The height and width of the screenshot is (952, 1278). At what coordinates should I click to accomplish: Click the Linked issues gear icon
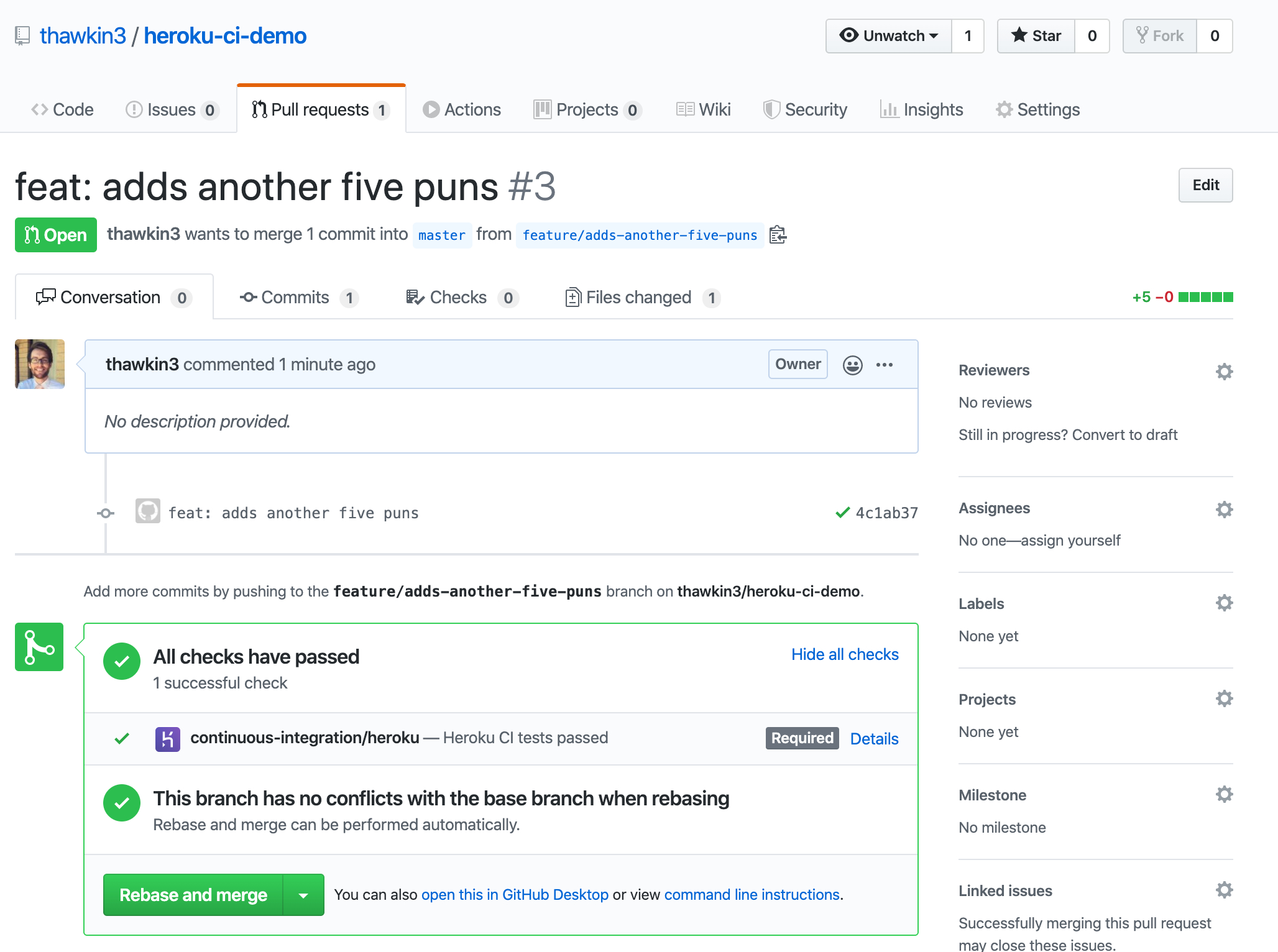click(x=1224, y=890)
